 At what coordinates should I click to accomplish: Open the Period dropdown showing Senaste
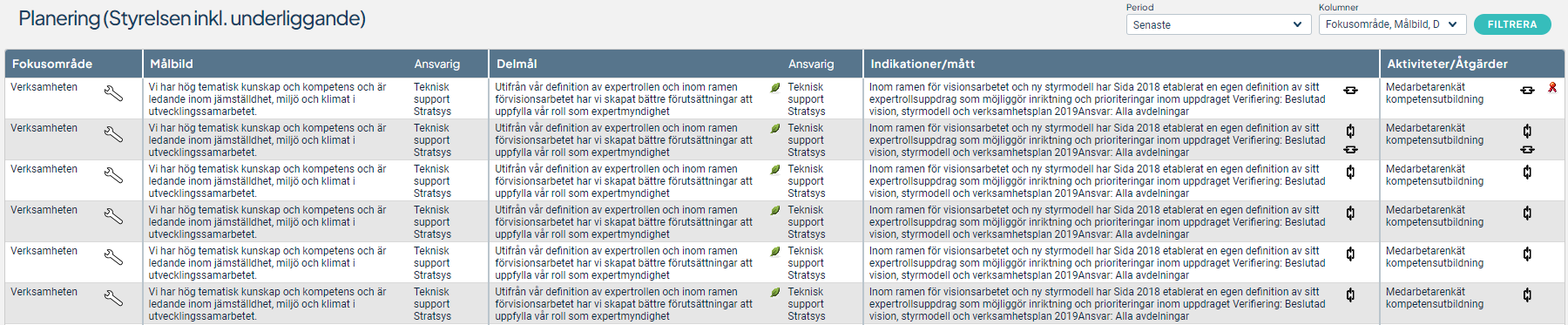(1219, 24)
